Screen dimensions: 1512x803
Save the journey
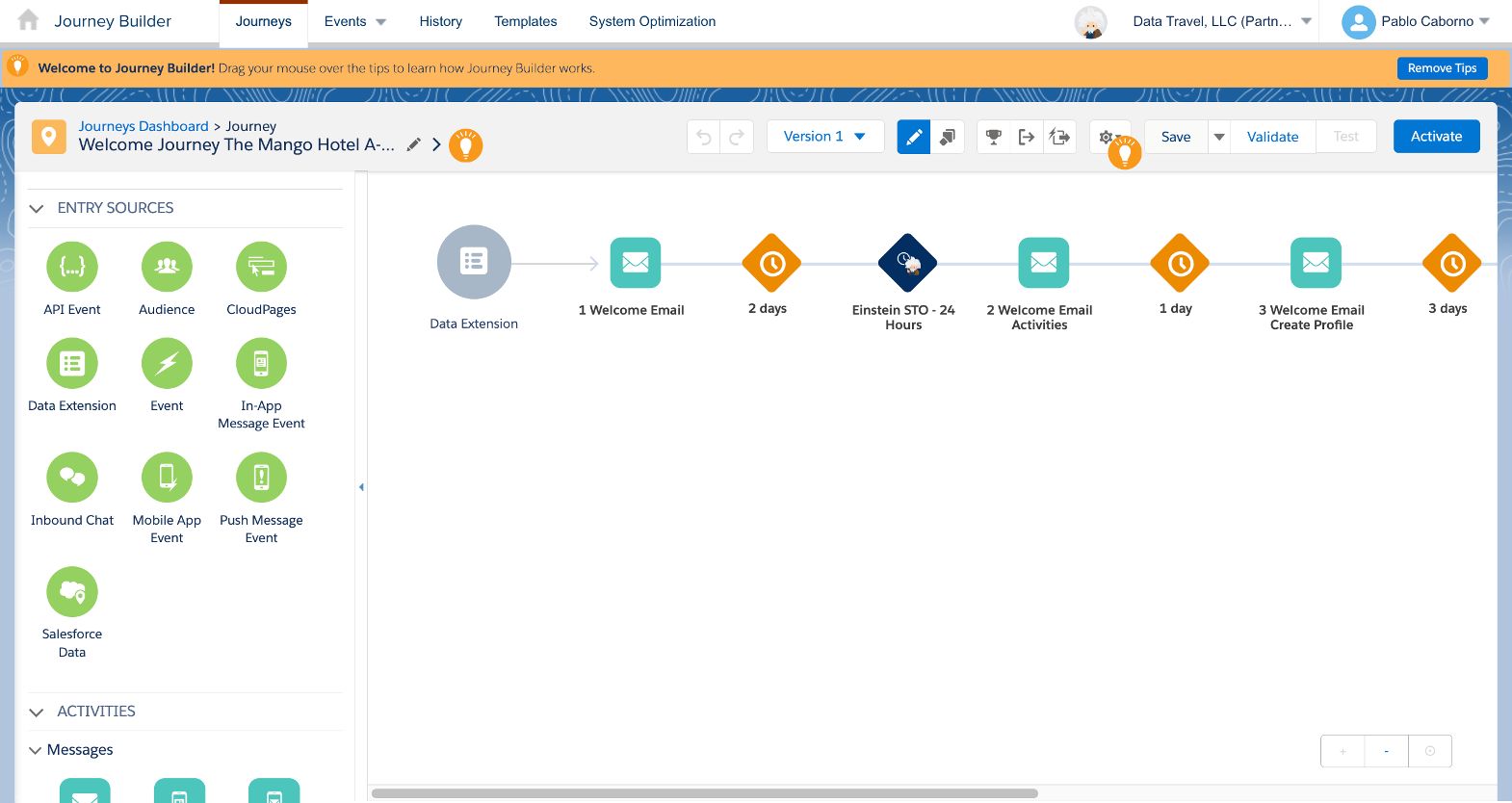1176,137
